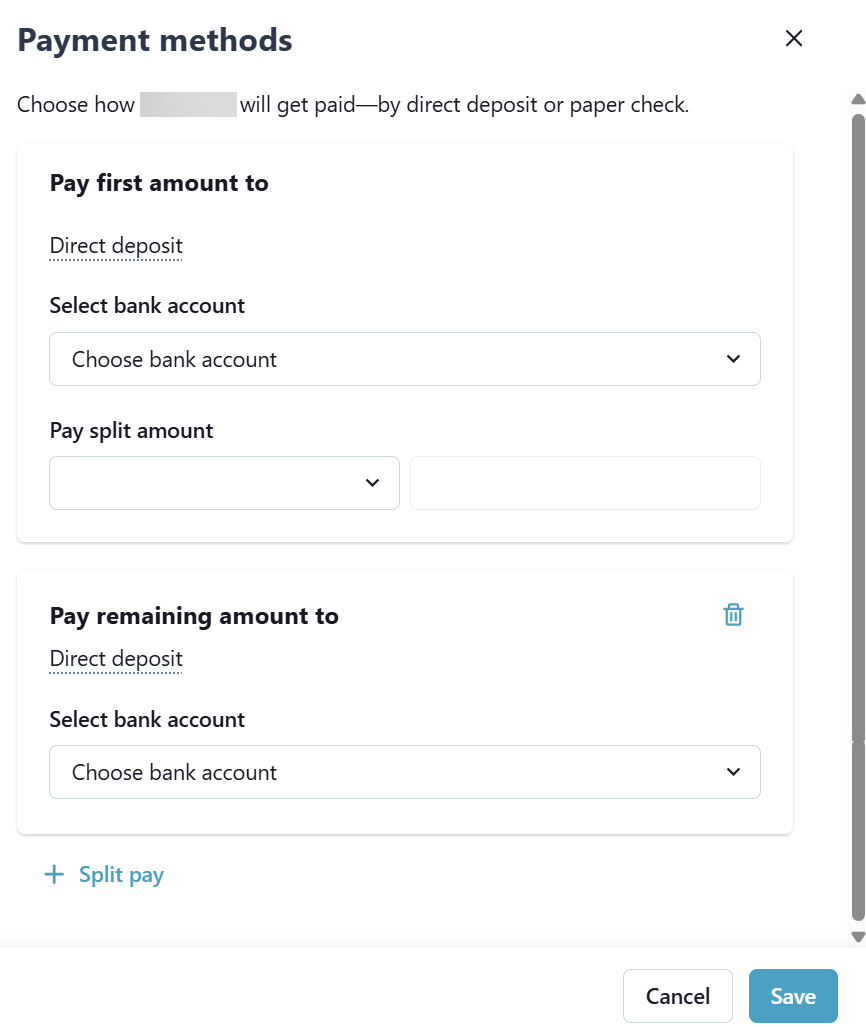Image resolution: width=866 pixels, height=1027 pixels.
Task: Click the vertical scrollbar thumb
Action: pos(857,500)
